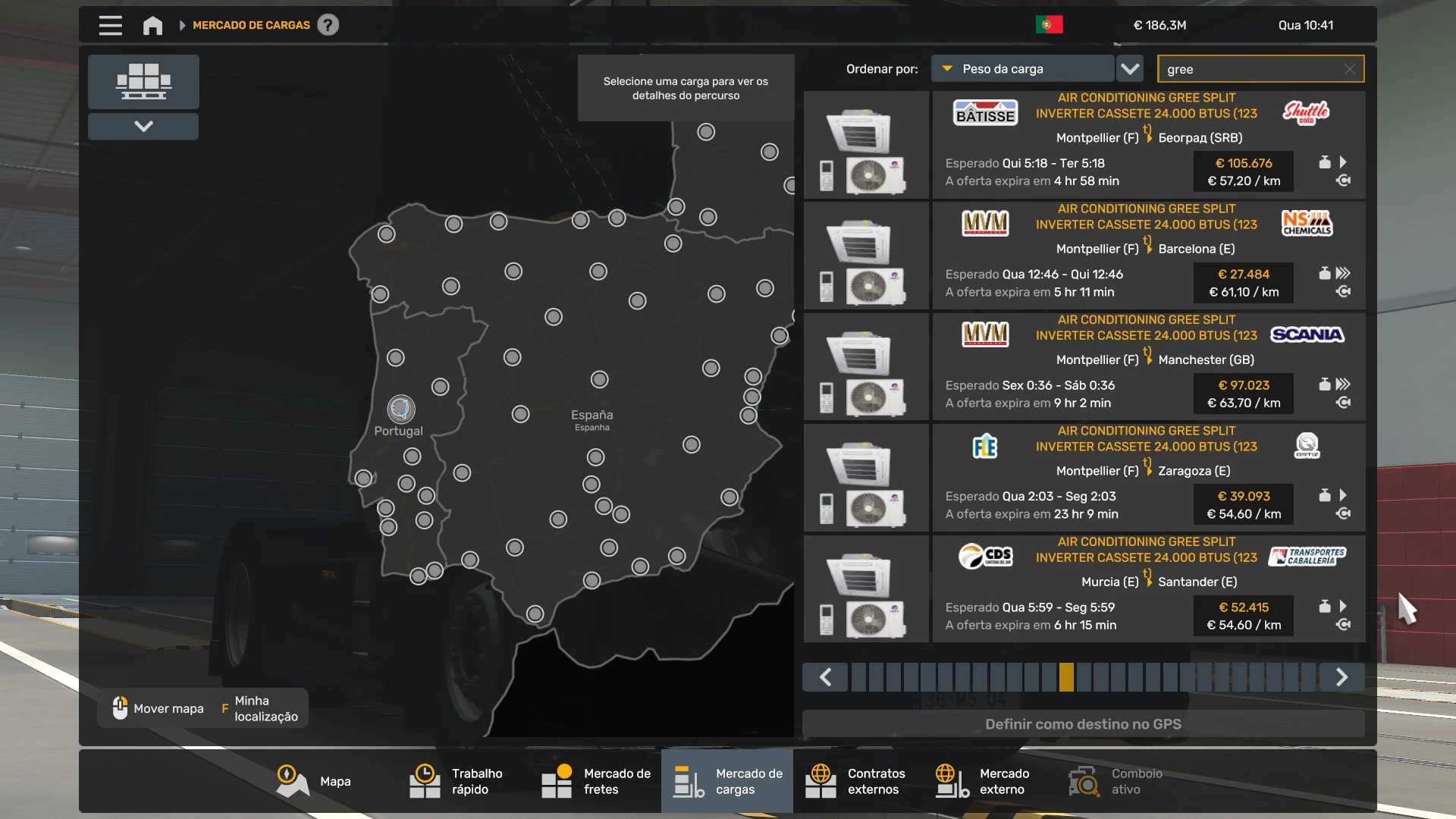Open the Peso da carga sort dropdown
This screenshot has height=819, width=1456.
click(1022, 69)
